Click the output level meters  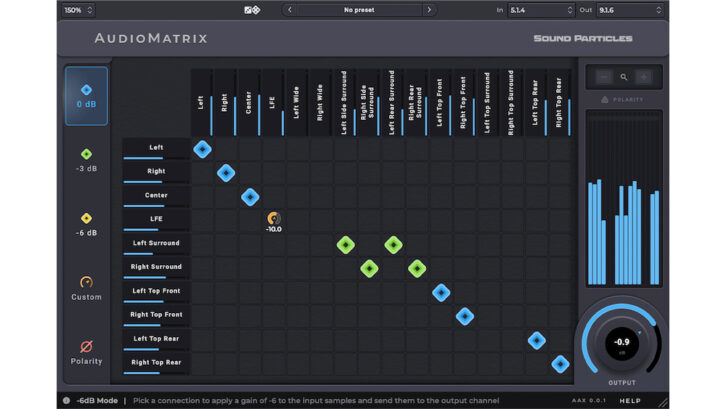click(624, 198)
